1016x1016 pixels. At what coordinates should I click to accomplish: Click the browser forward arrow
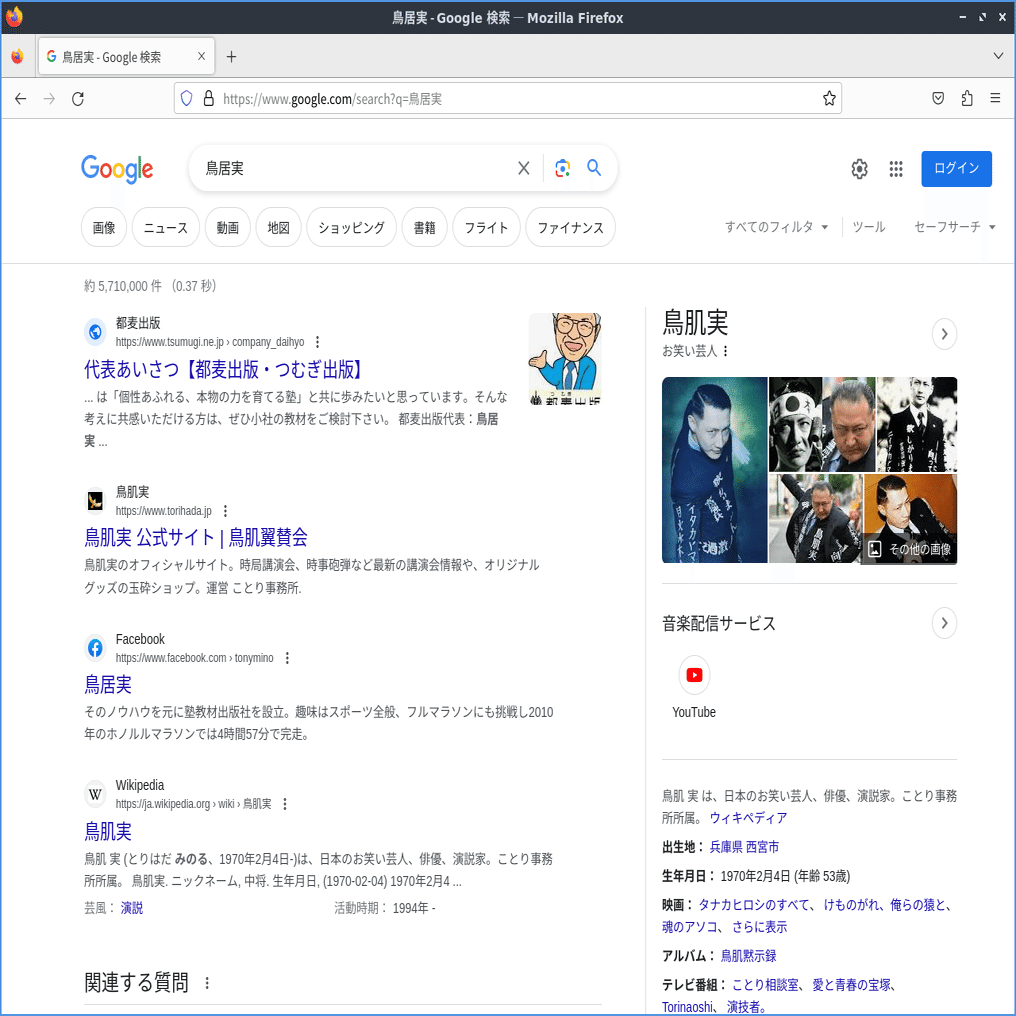click(x=49, y=98)
